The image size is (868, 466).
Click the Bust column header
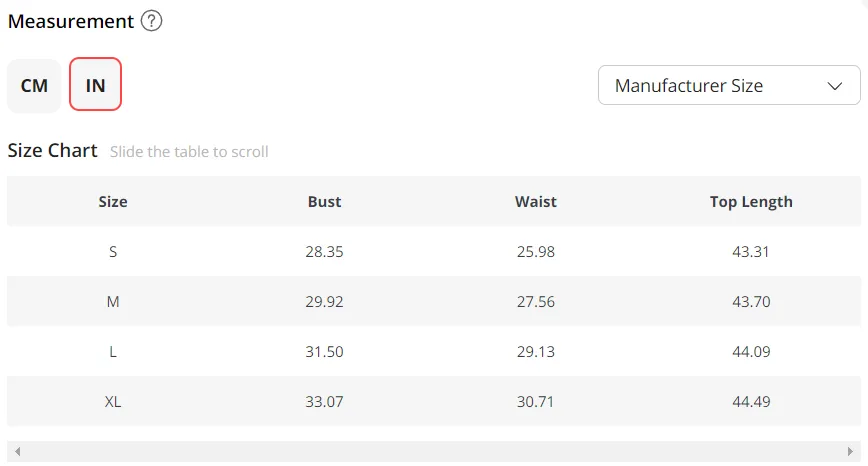pos(324,201)
